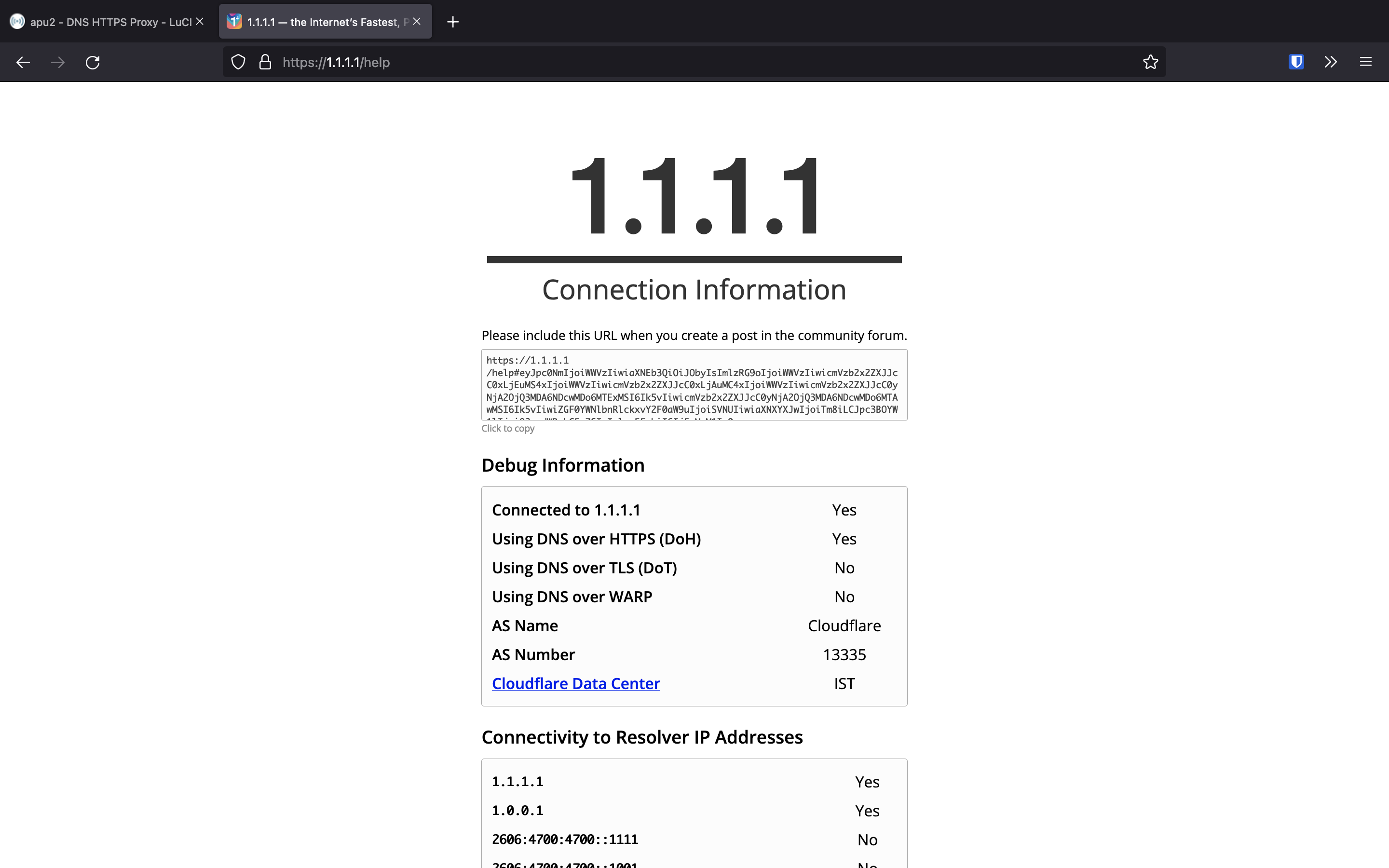Click the 'Click to copy' caption
This screenshot has width=1389, height=868.
coord(508,428)
